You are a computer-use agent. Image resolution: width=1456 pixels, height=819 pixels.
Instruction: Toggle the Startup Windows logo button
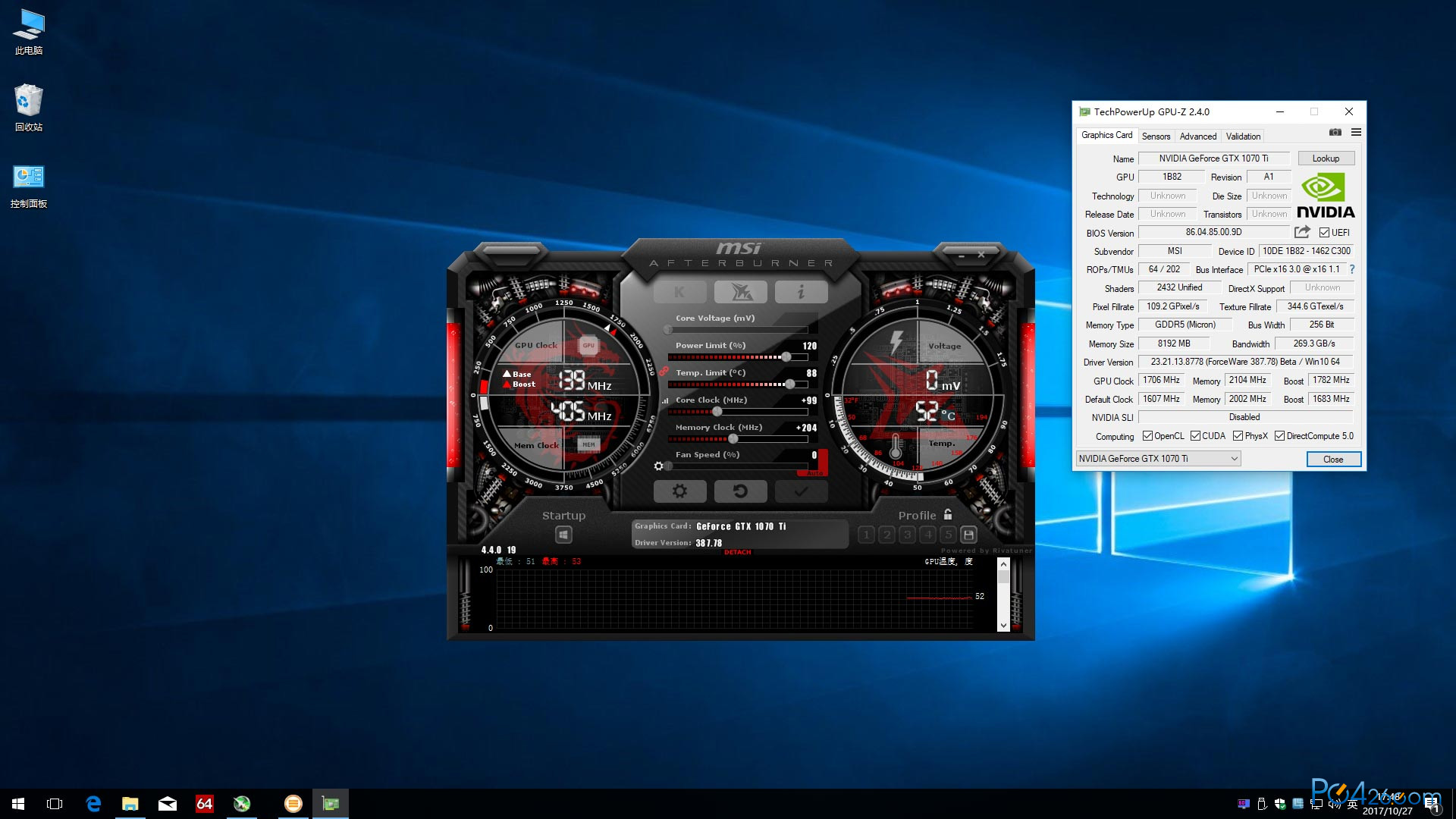(563, 535)
